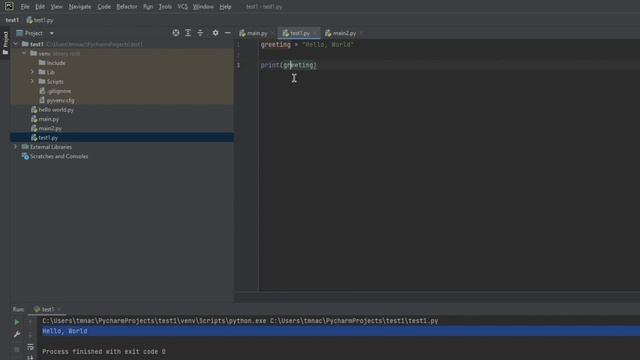
Task: Open the Window menu
Action: point(203,7)
